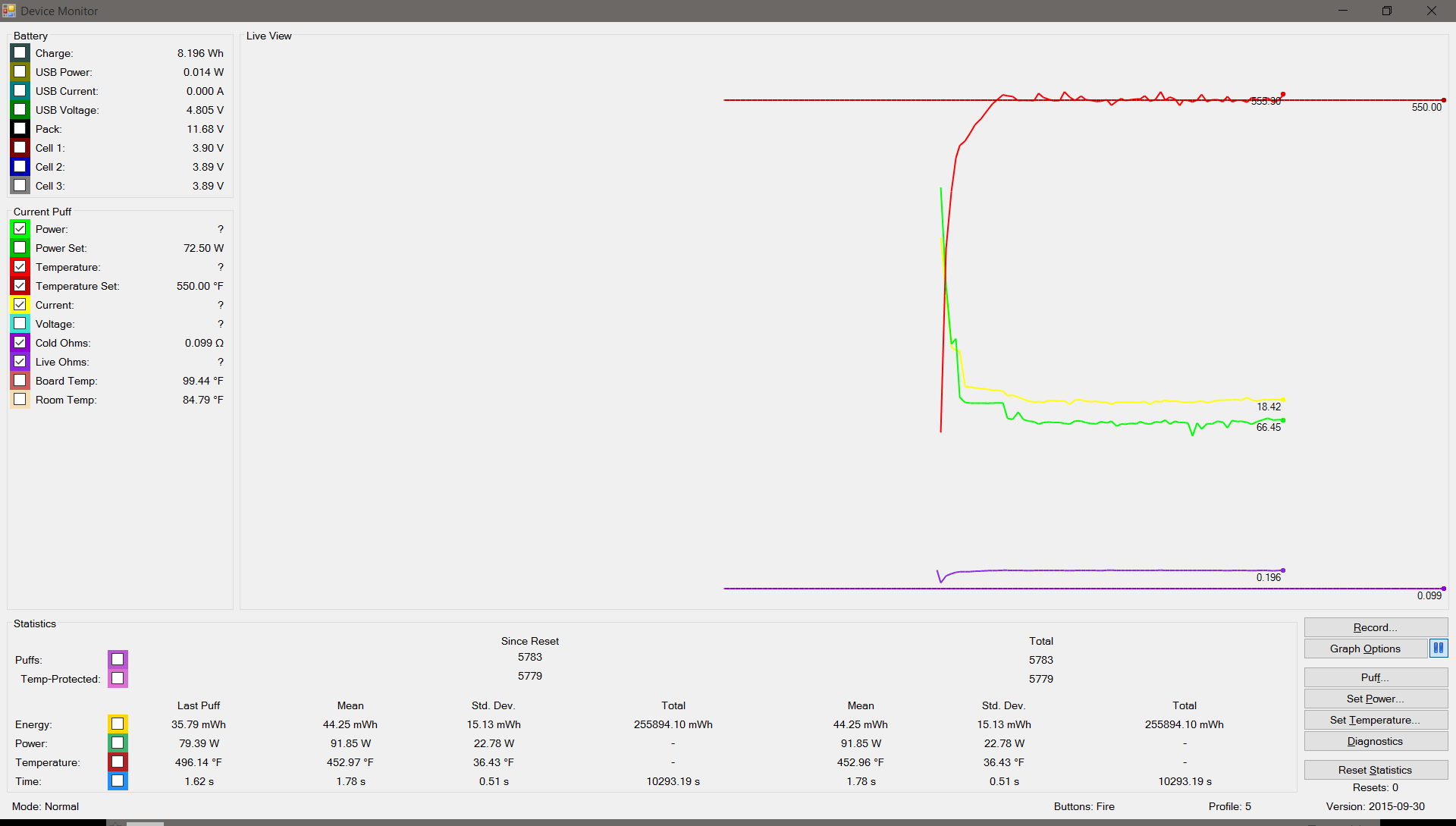
Task: Check the Board Temp checkbox
Action: (20, 381)
